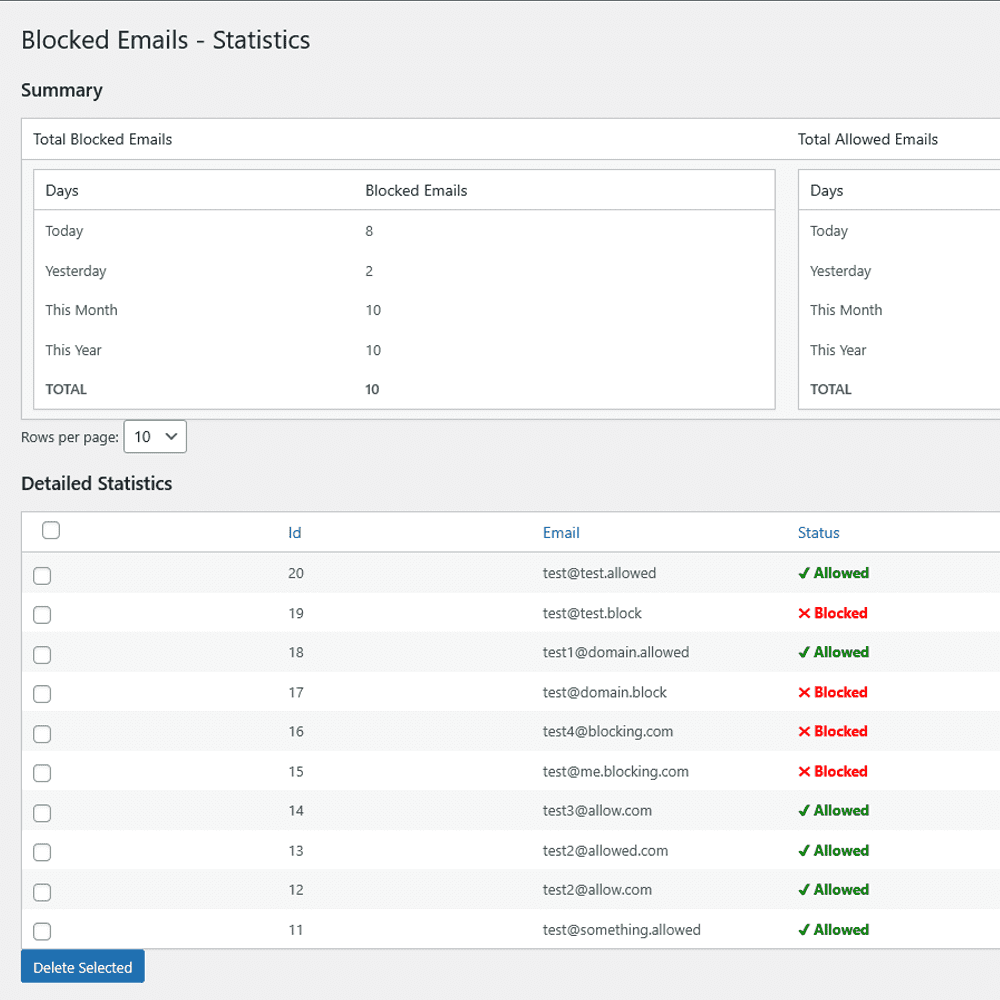
Task: Click the Blocked status icon for test@me.blocking.com
Action: click(x=804, y=772)
